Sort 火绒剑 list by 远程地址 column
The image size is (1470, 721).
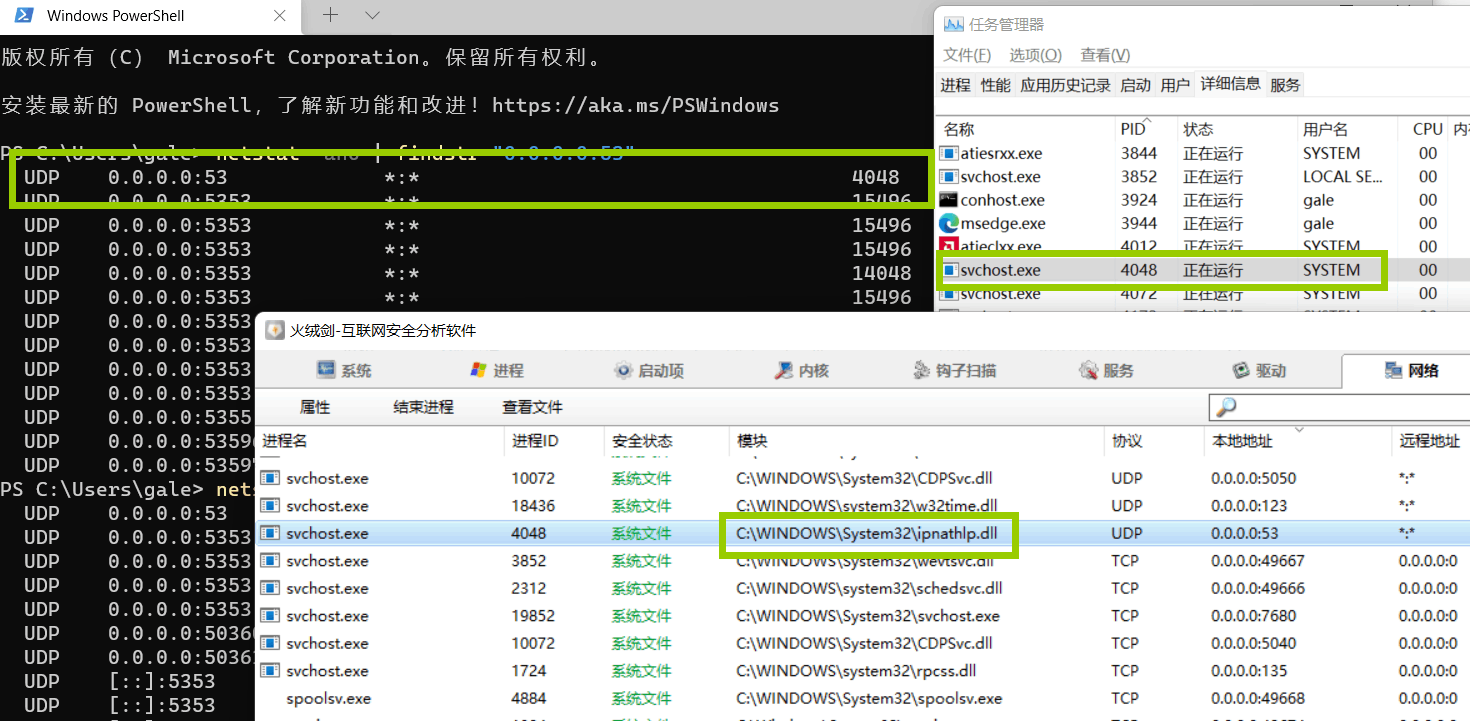coord(1429,441)
